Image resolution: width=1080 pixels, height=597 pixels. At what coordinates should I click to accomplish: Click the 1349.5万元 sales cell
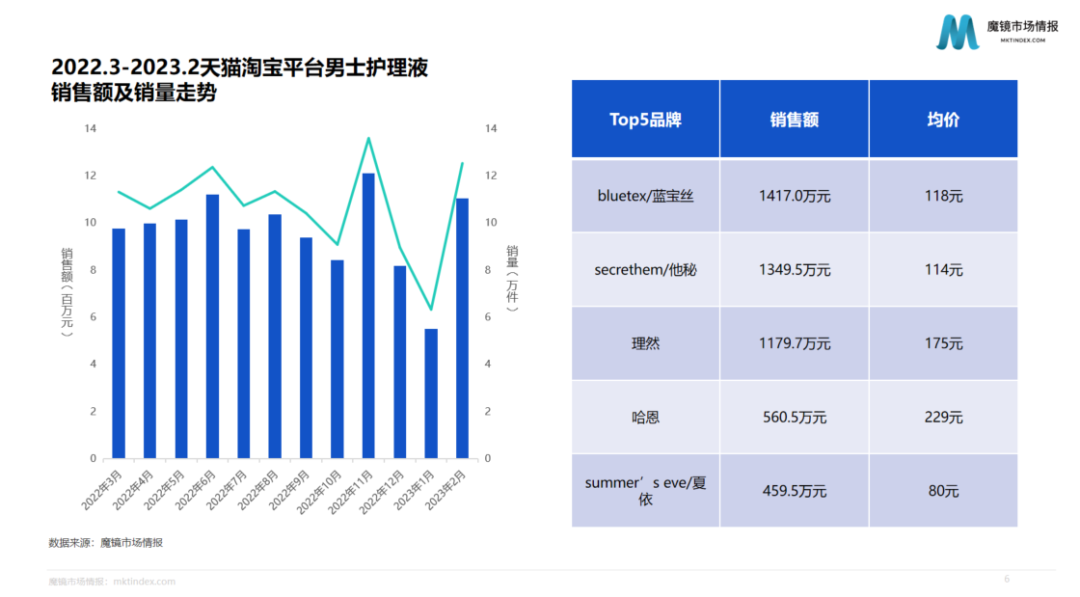[x=794, y=269]
